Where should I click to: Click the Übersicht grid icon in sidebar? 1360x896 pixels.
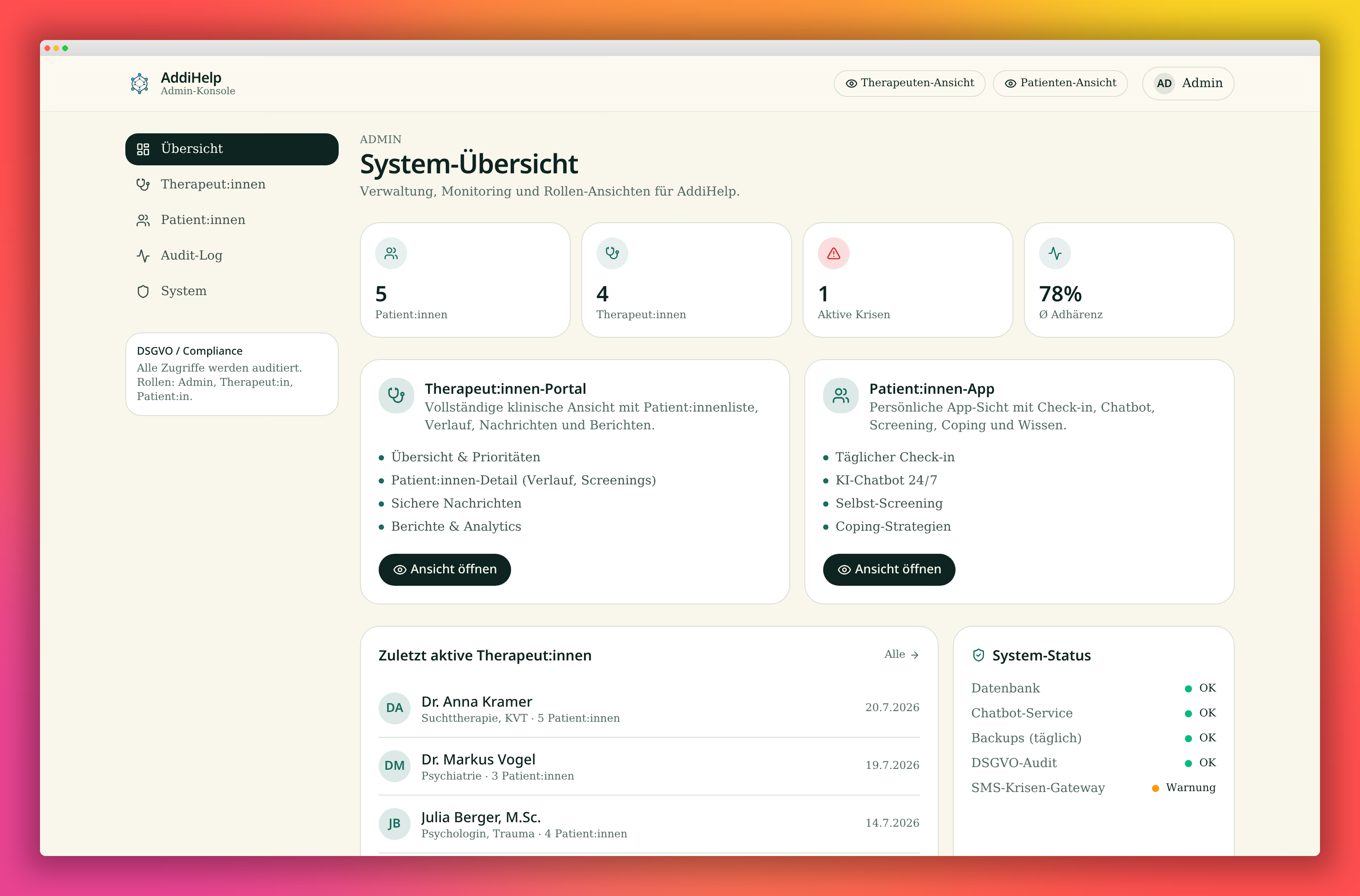[x=143, y=149]
